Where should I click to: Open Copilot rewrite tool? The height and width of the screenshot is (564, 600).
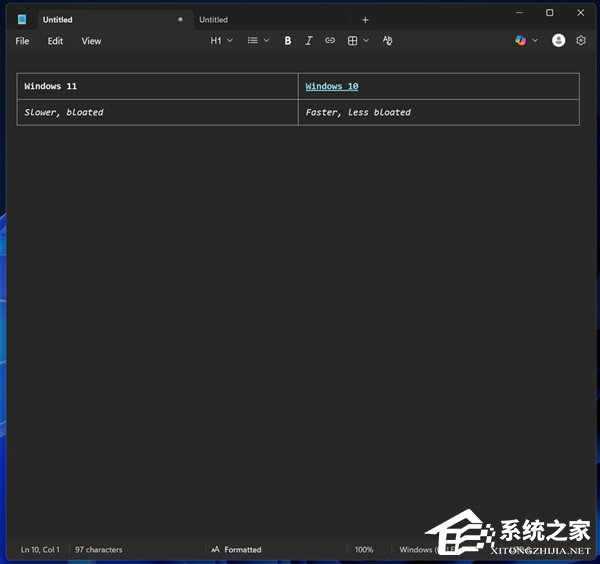click(520, 40)
